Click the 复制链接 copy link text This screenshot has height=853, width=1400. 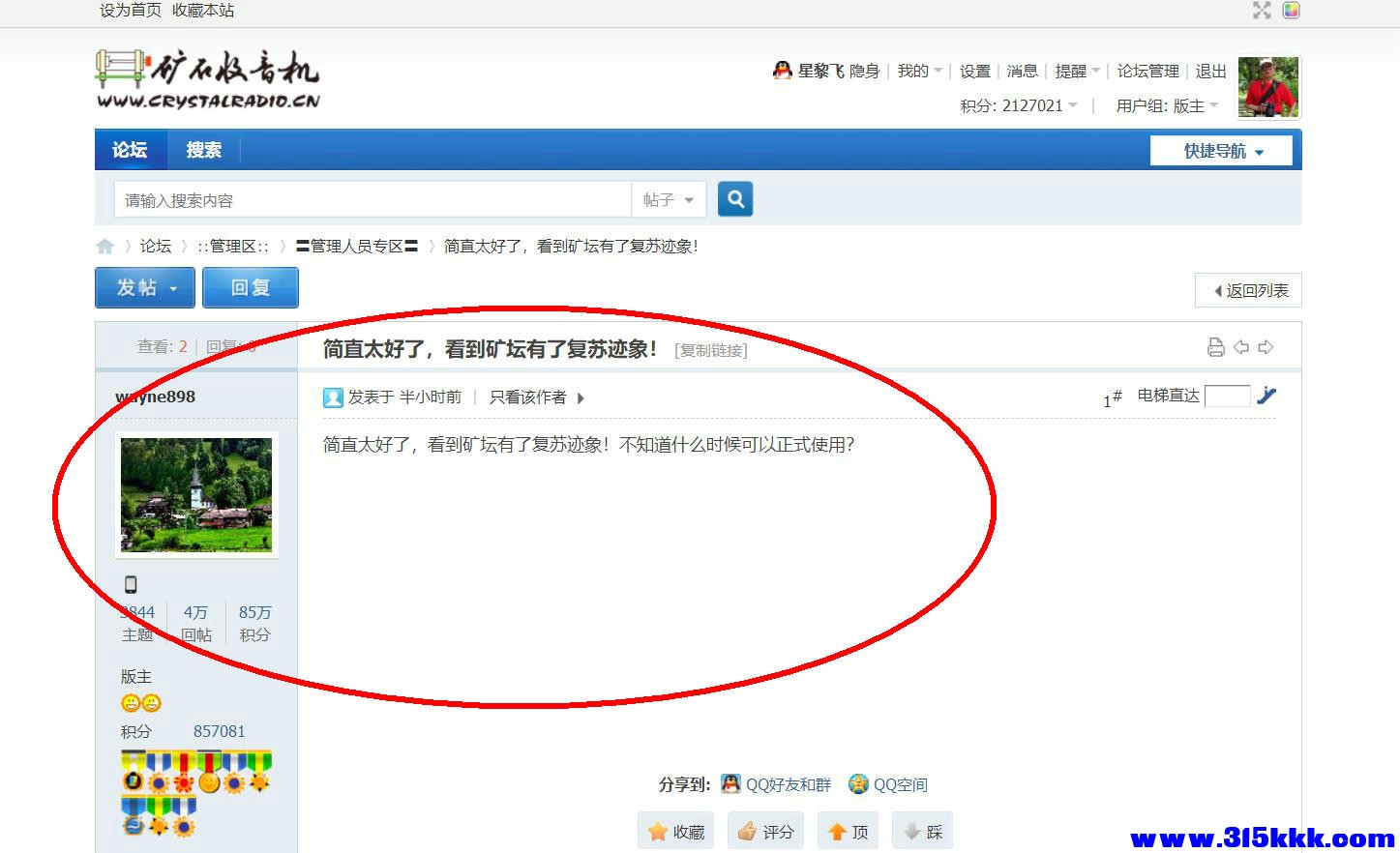pos(711,350)
